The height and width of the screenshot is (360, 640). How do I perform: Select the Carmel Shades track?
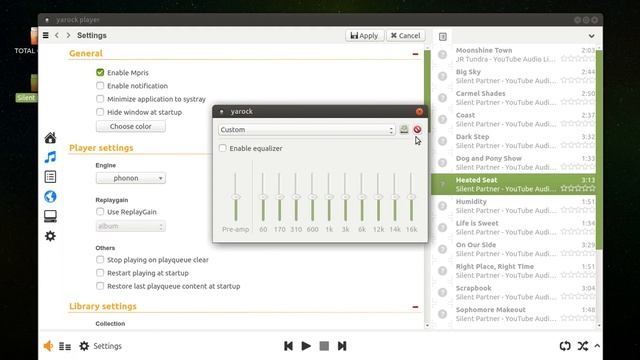[513, 98]
